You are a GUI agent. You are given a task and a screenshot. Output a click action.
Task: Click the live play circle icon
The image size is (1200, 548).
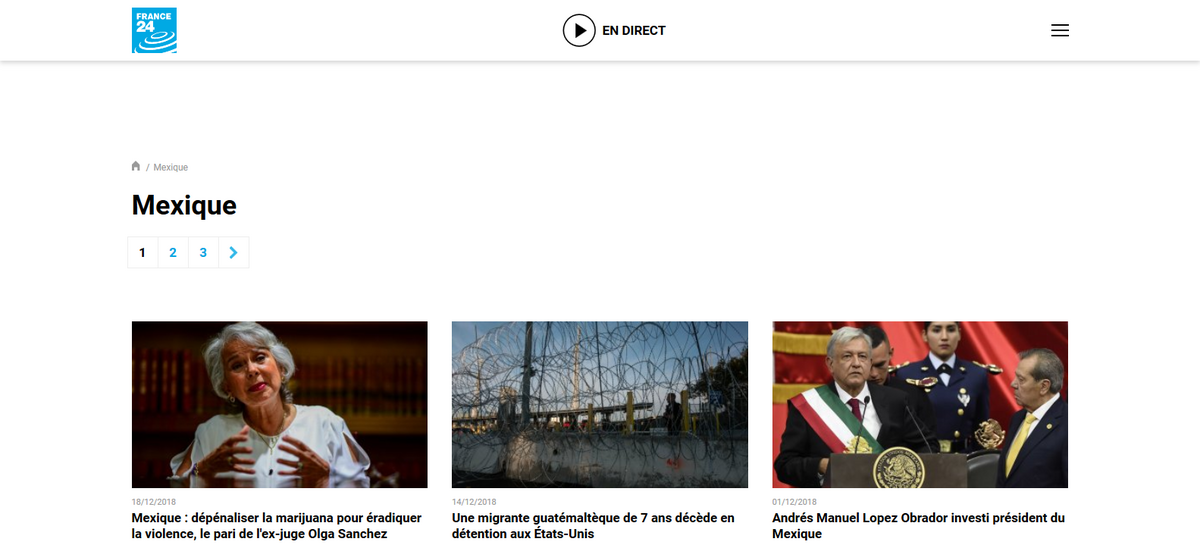click(x=579, y=30)
